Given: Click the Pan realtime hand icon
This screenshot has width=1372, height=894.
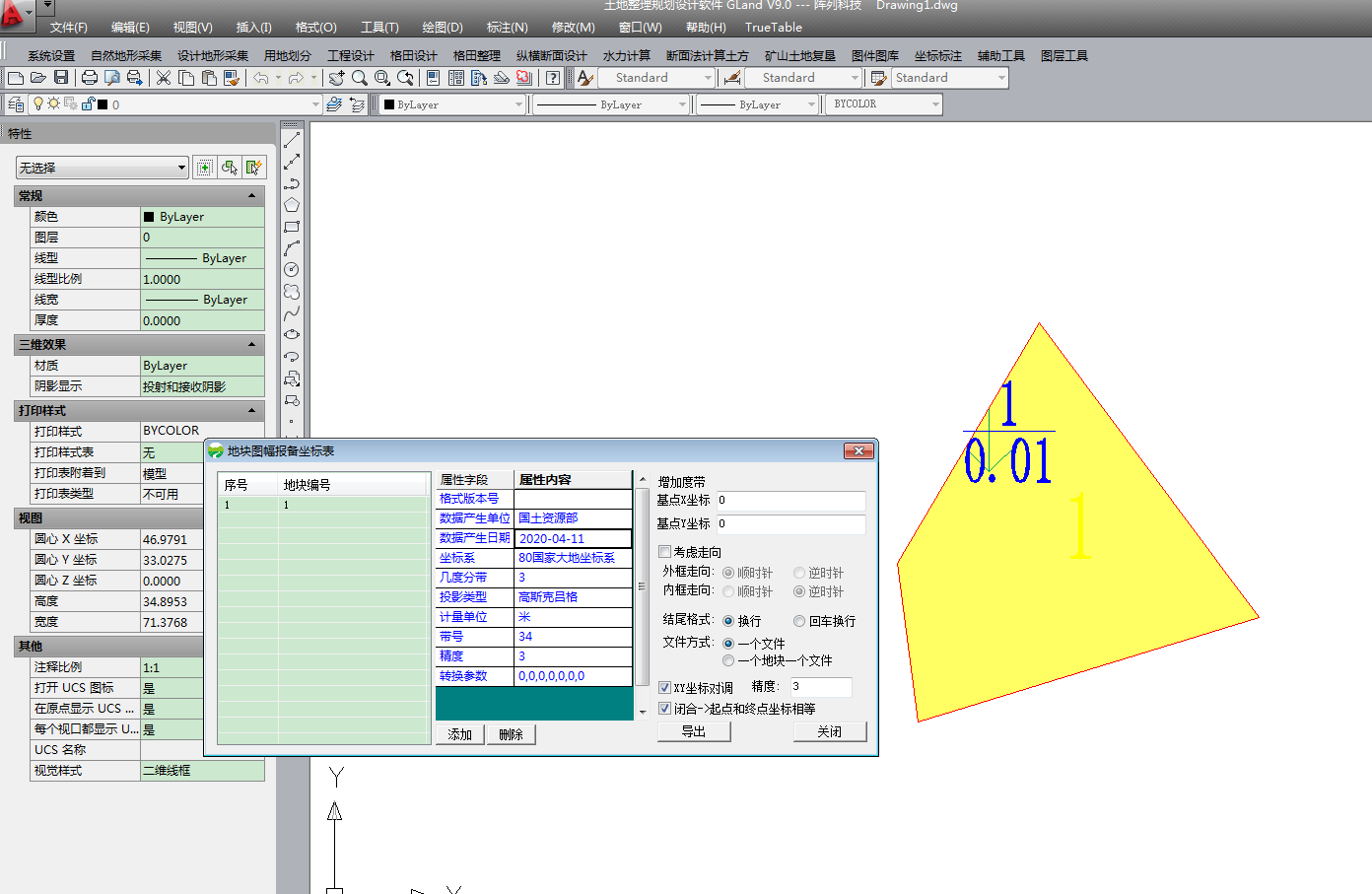Looking at the screenshot, I should click(337, 78).
